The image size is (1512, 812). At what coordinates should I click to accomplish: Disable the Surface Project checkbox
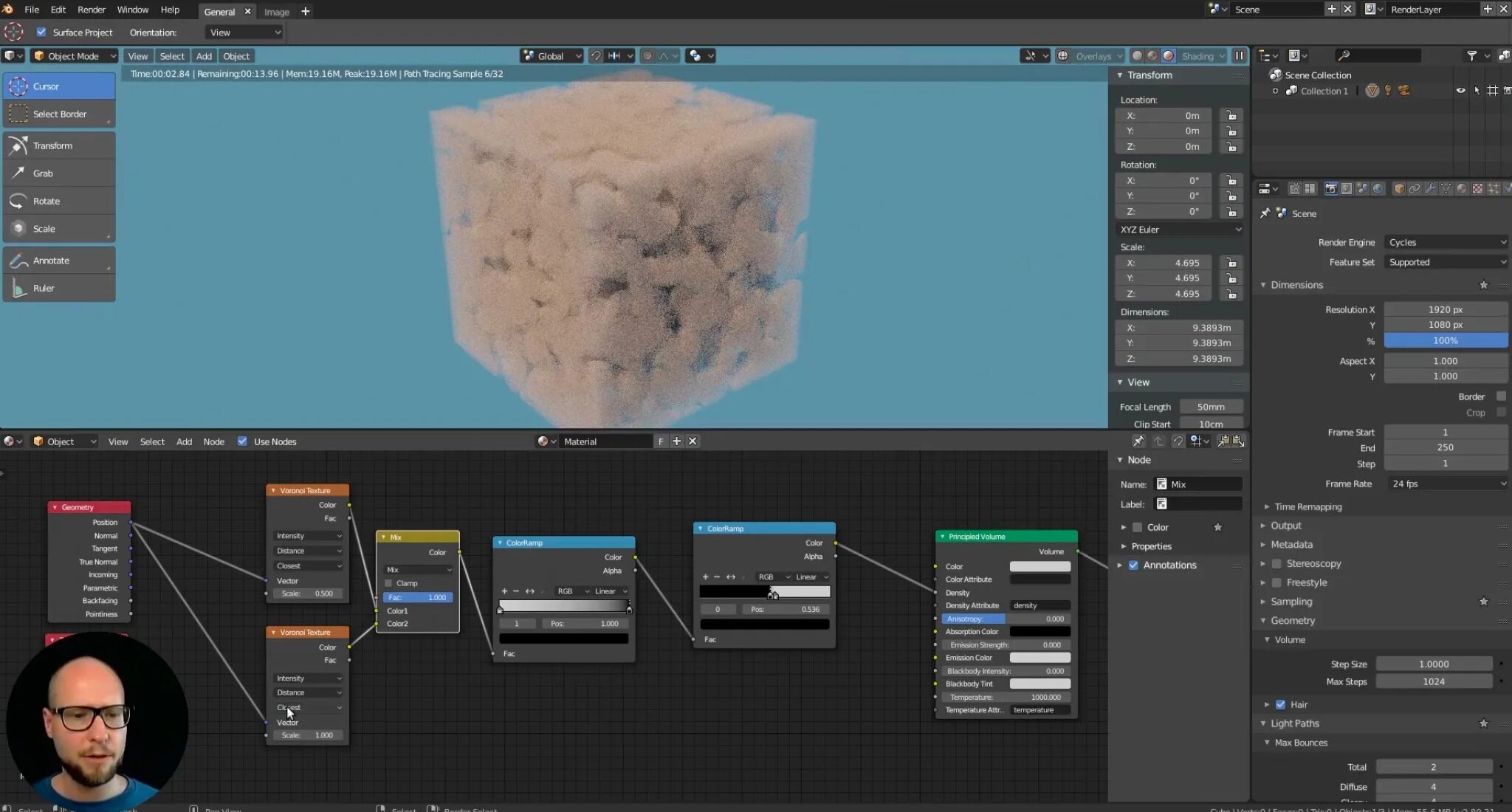click(x=41, y=32)
